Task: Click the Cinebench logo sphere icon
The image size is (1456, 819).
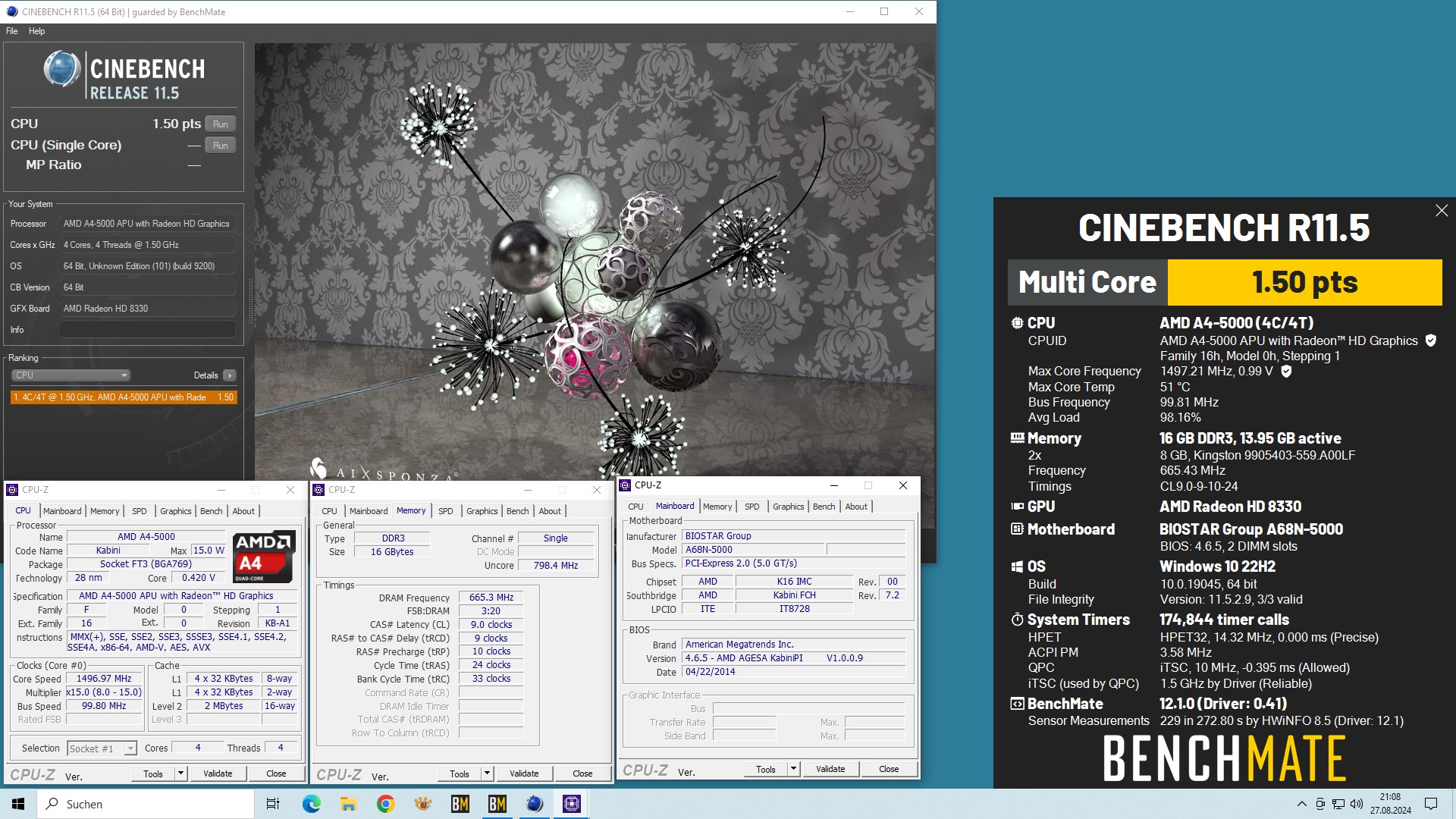Action: click(62, 69)
